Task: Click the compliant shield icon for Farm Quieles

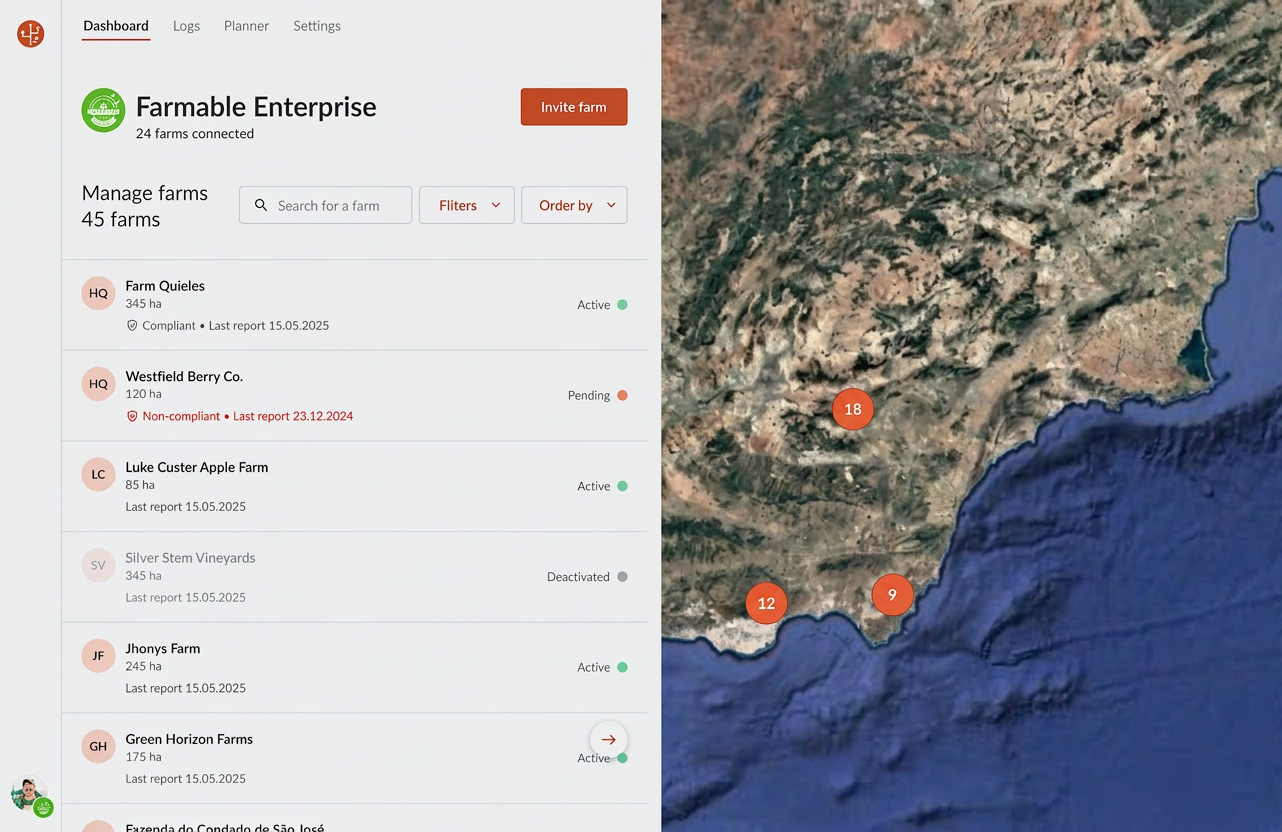Action: pos(132,326)
